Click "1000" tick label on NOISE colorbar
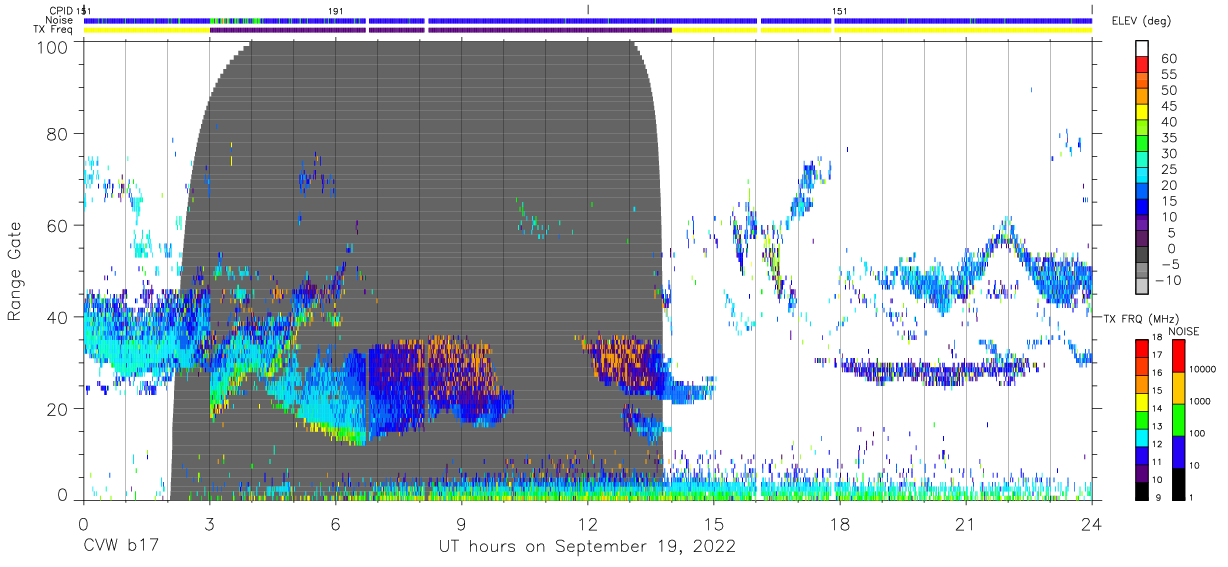This screenshot has height=567, width=1228. point(1202,401)
